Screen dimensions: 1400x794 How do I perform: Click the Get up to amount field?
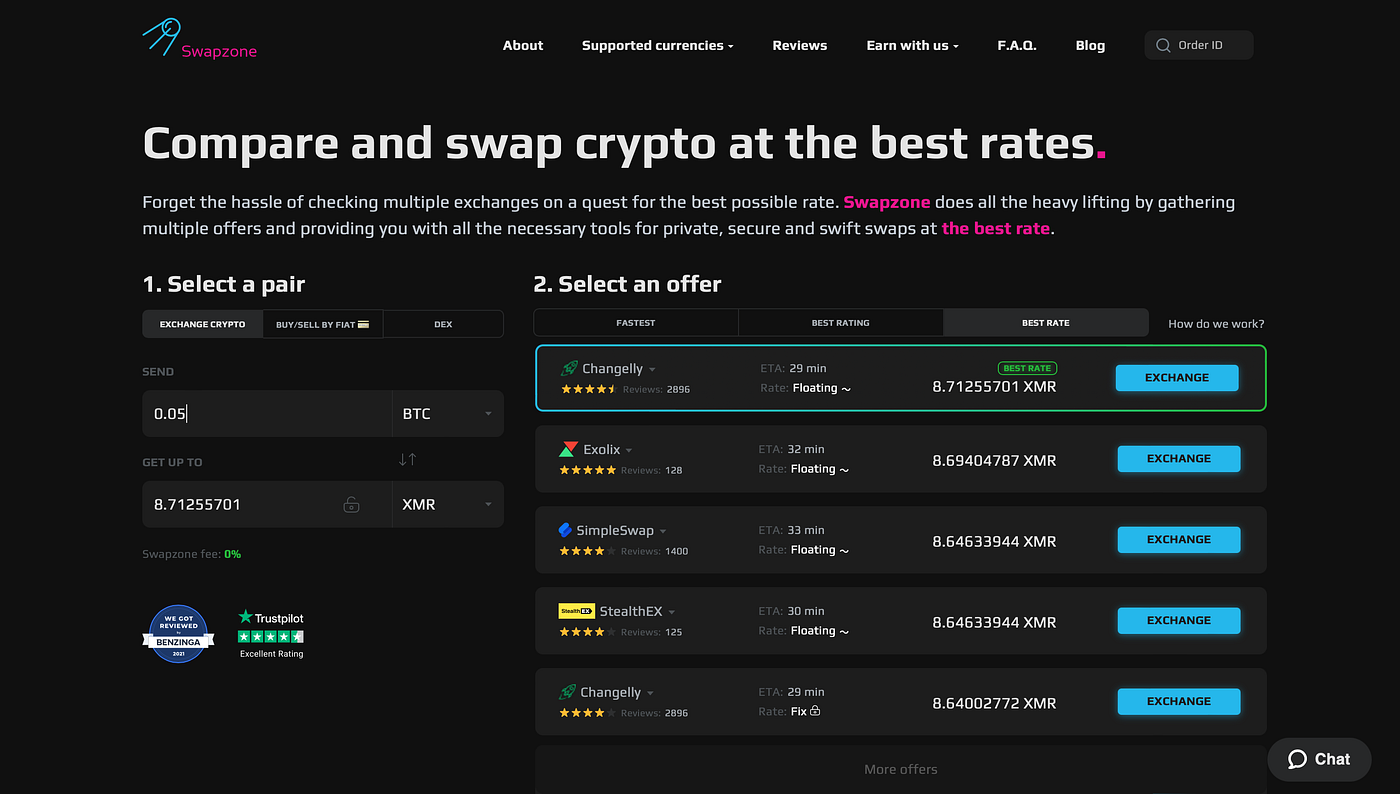[267, 504]
